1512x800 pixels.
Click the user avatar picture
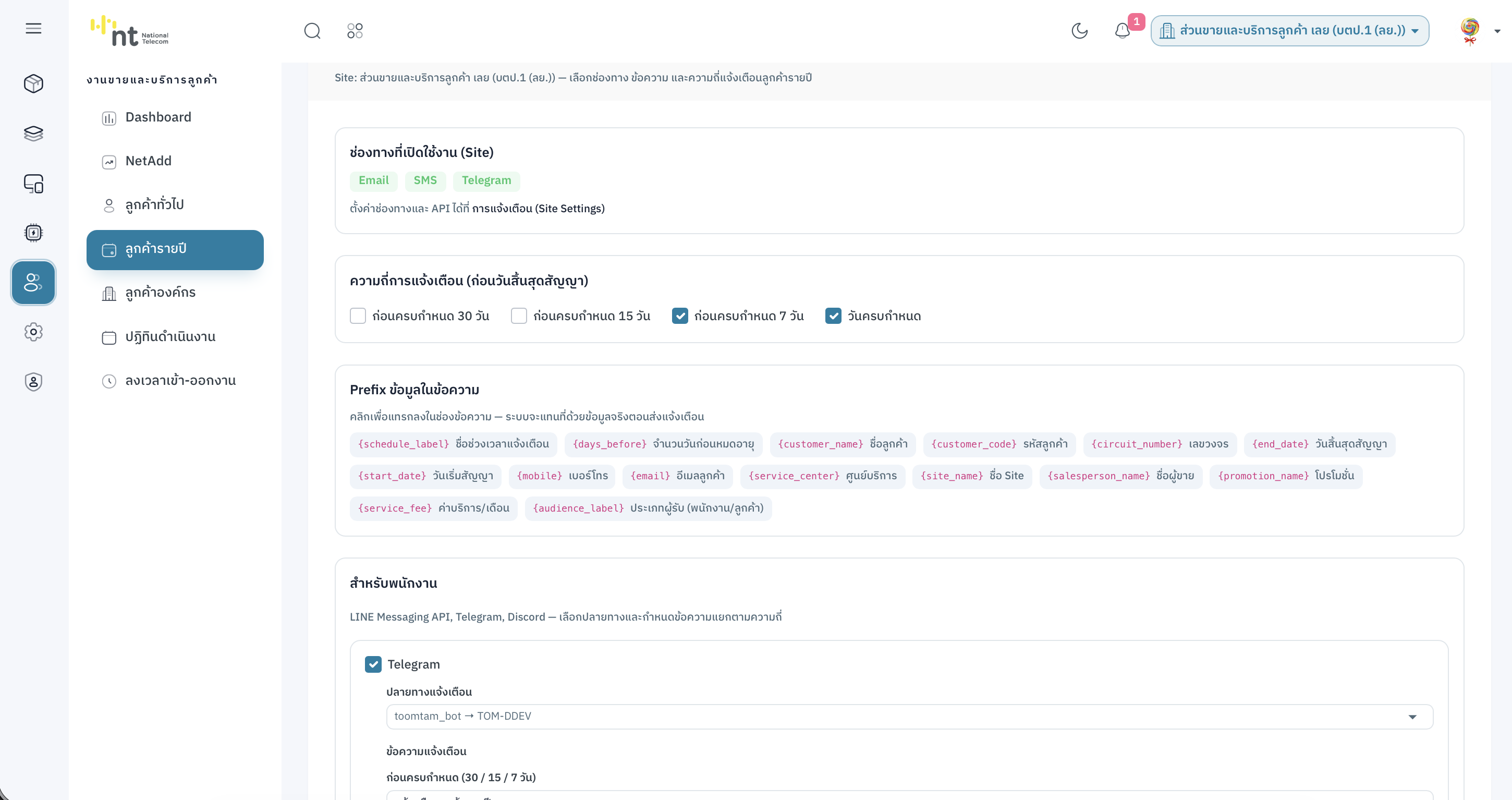(x=1470, y=31)
